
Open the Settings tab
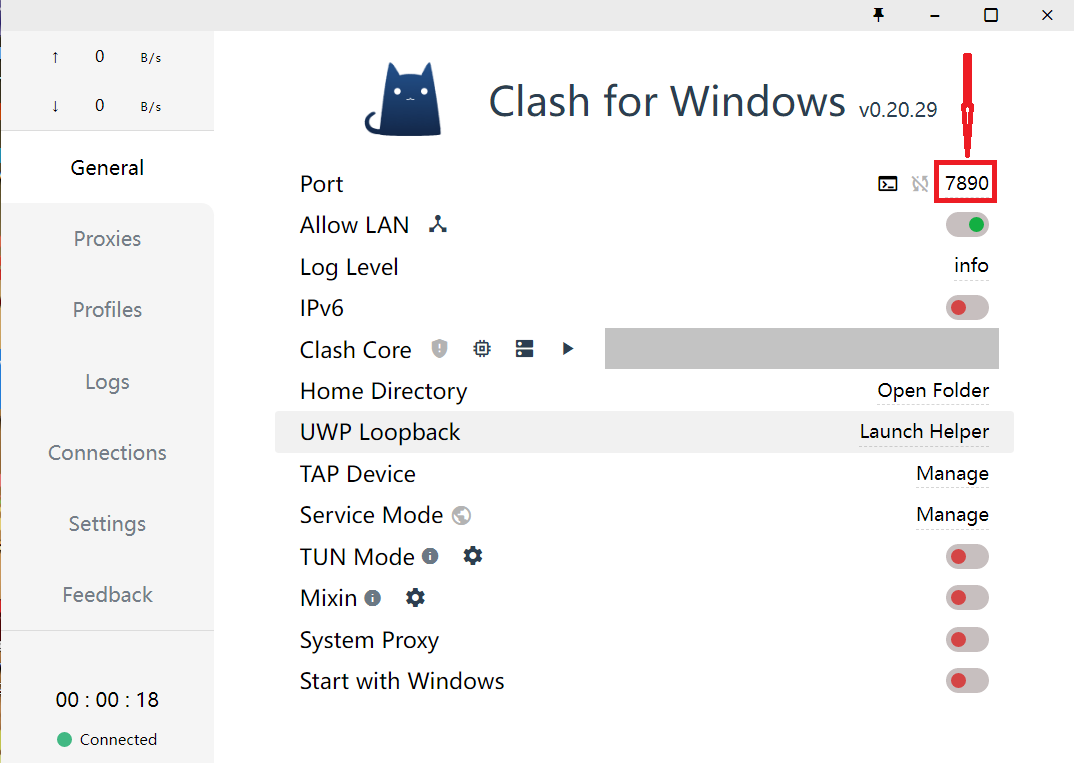[x=107, y=524]
